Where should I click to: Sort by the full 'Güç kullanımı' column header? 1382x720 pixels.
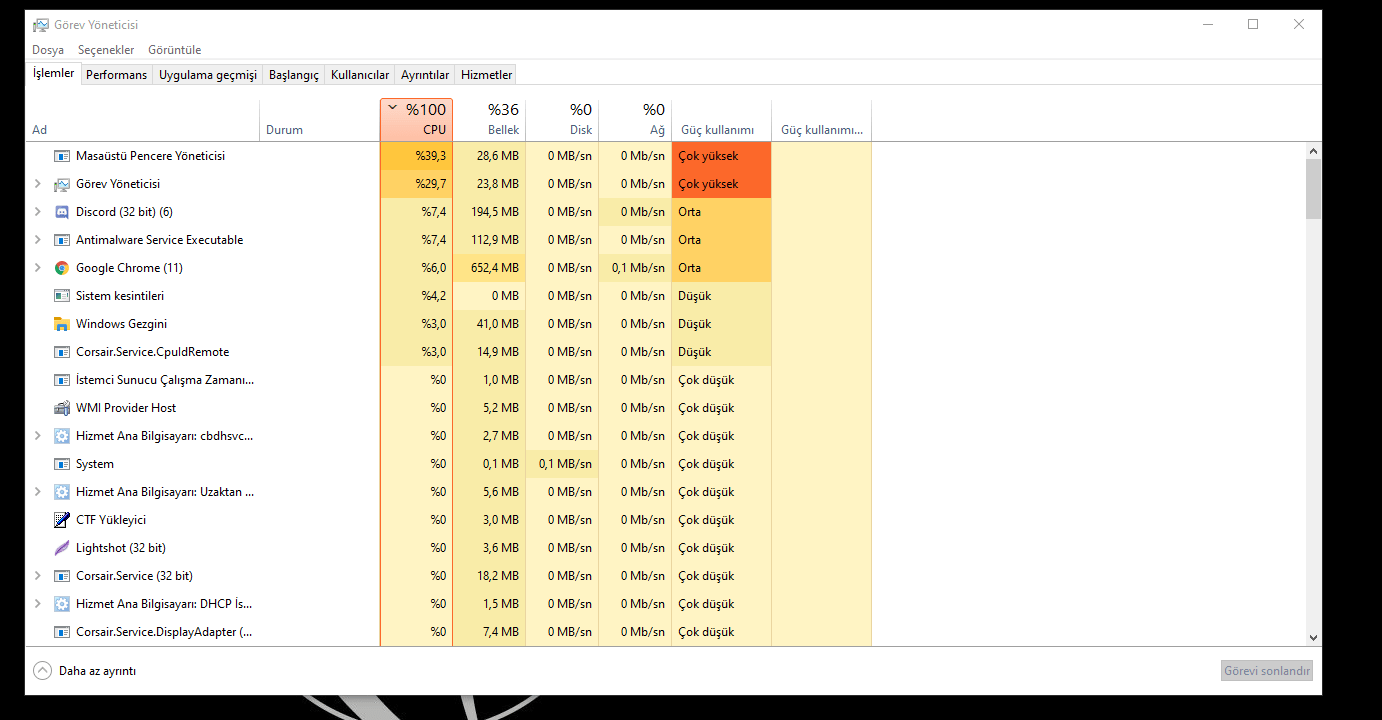tap(722, 120)
